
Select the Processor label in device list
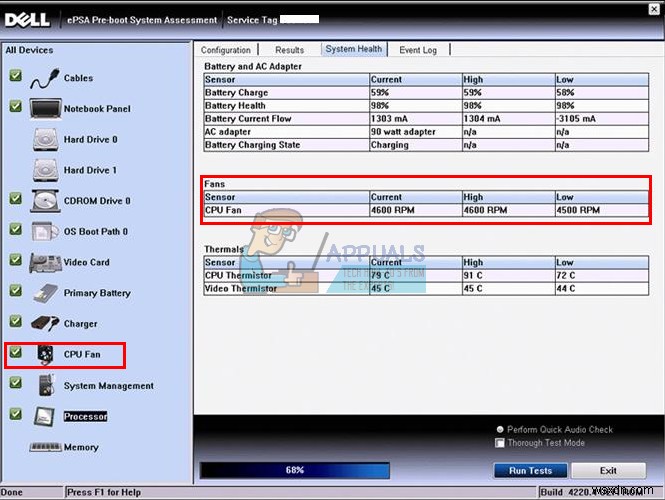click(85, 416)
